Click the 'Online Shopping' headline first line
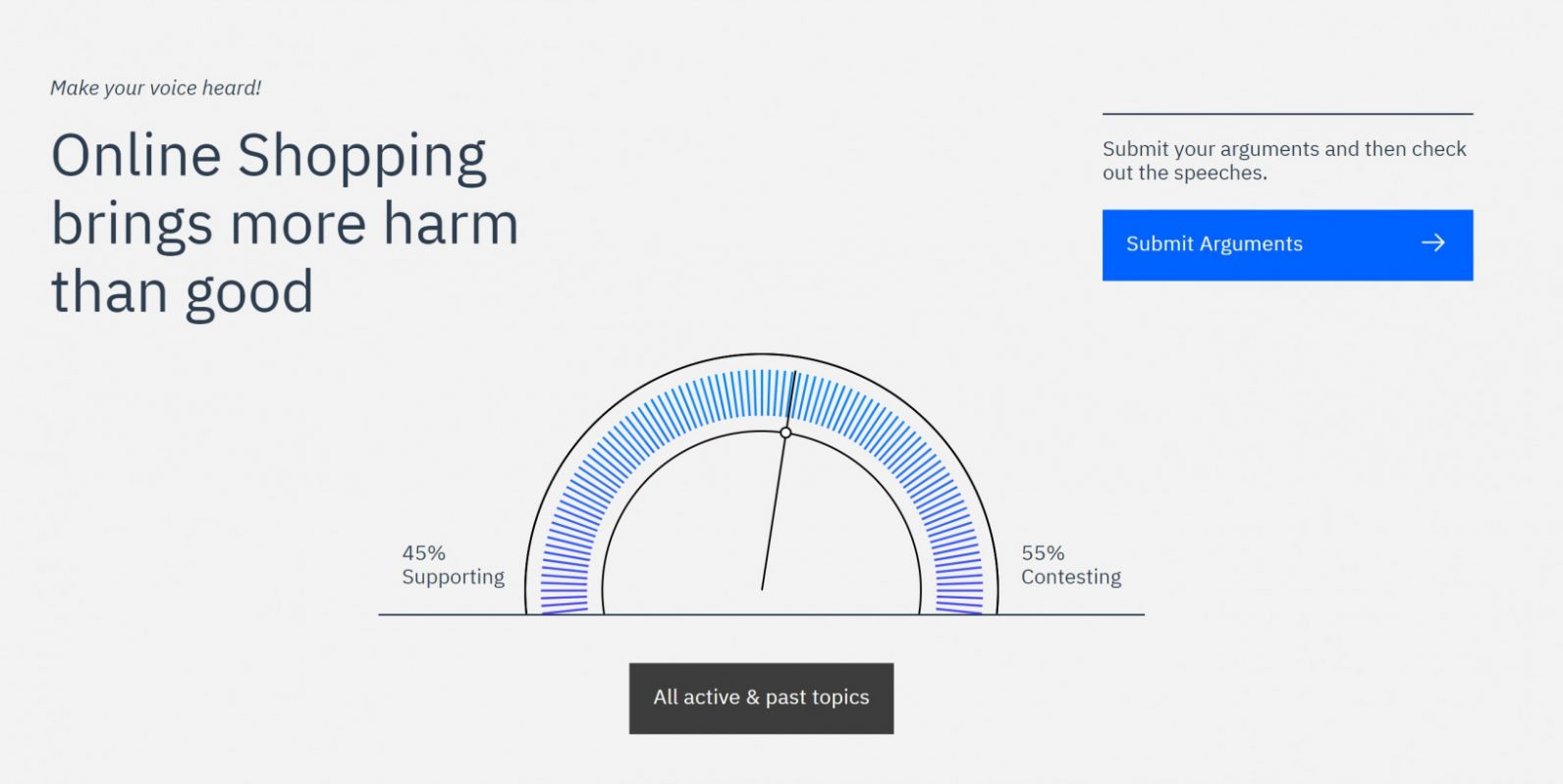 [x=268, y=156]
